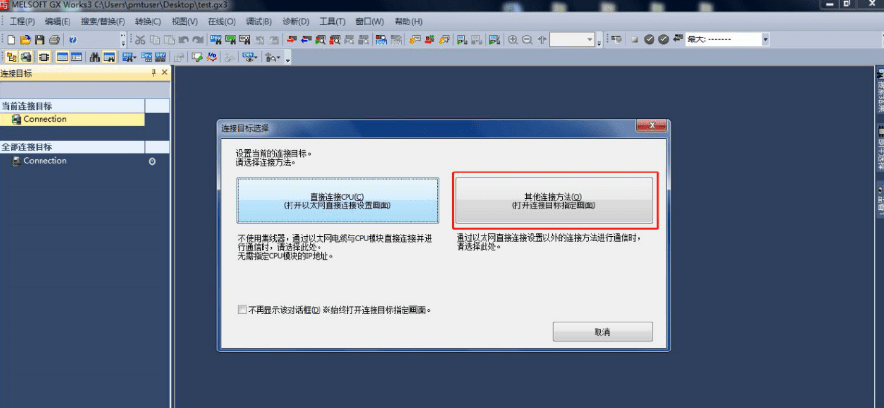Click the Undo arrow icon

pyautogui.click(x=183, y=40)
